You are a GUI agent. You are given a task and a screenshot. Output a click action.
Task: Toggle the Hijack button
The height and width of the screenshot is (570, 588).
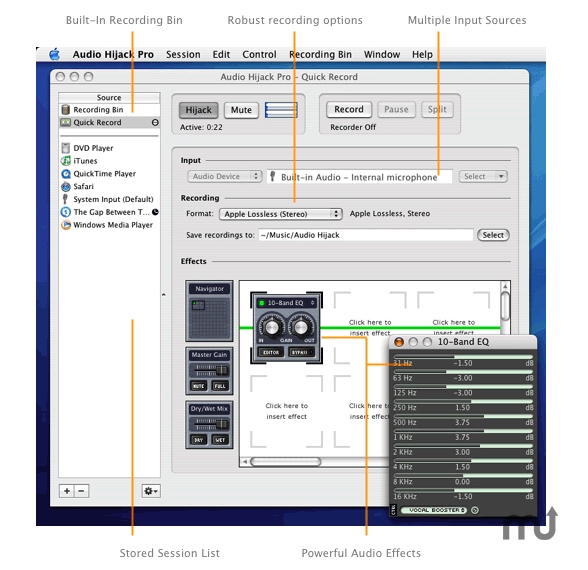[198, 110]
